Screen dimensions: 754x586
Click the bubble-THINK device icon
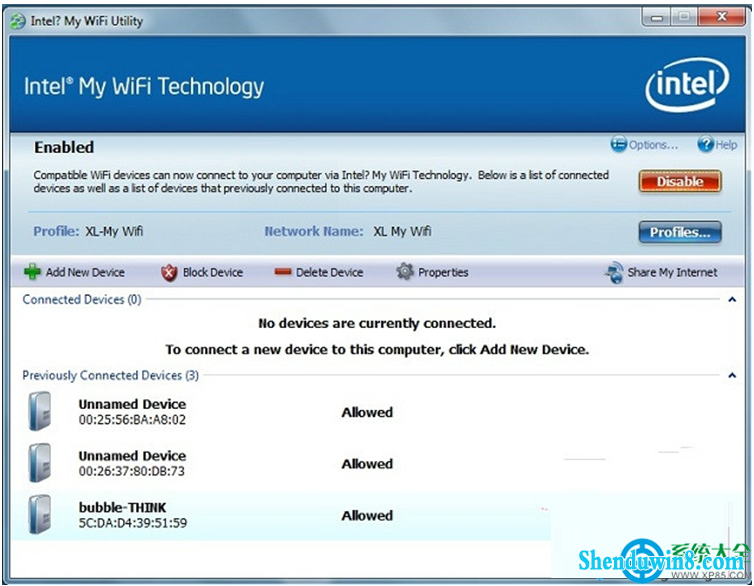coord(39,515)
